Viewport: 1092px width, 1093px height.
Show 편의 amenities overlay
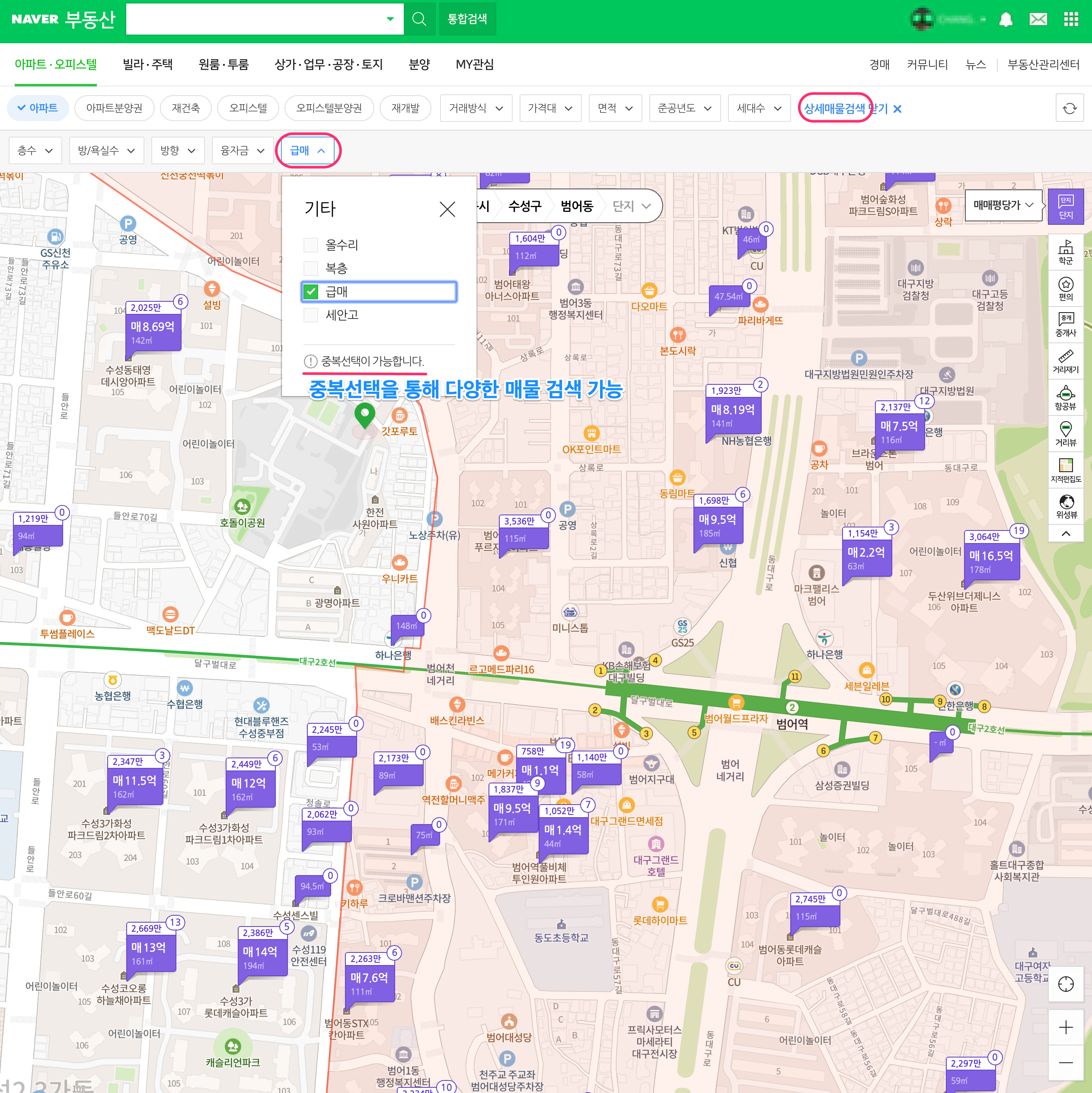coord(1065,289)
